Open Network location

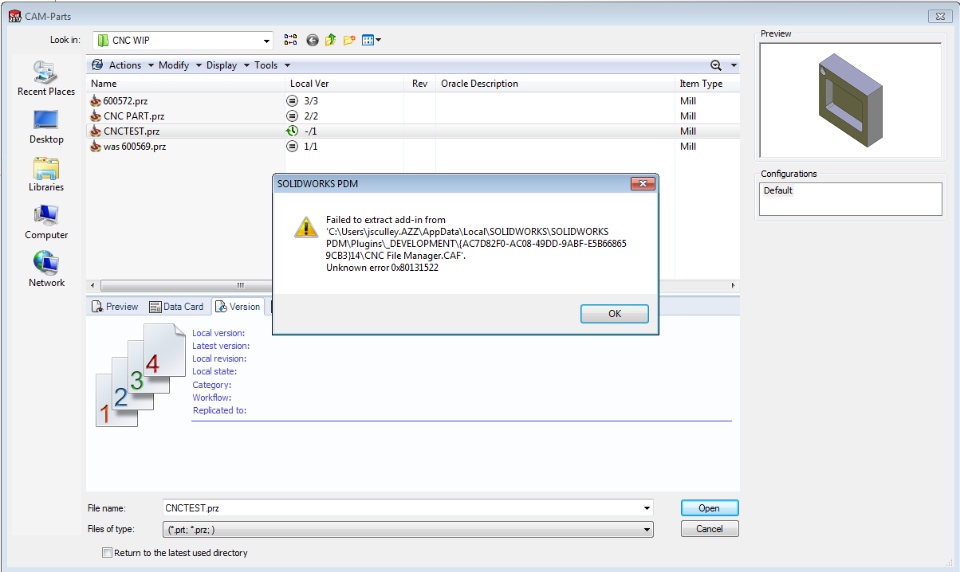(x=46, y=269)
